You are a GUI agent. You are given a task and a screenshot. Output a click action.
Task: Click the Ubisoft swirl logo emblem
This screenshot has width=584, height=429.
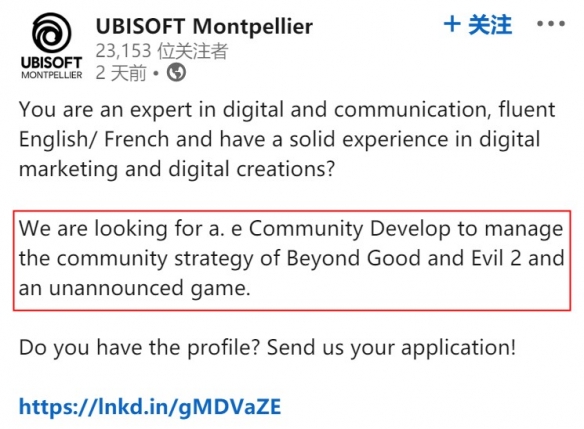(x=51, y=33)
